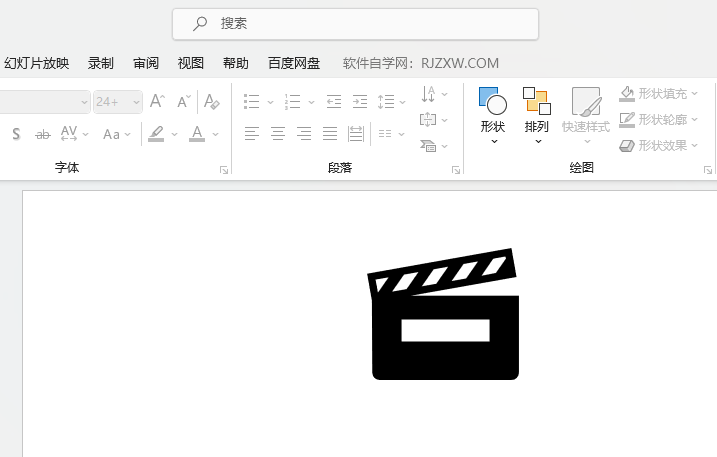This screenshot has height=457, width=717.
Task: Click the search box at top
Action: coord(355,24)
